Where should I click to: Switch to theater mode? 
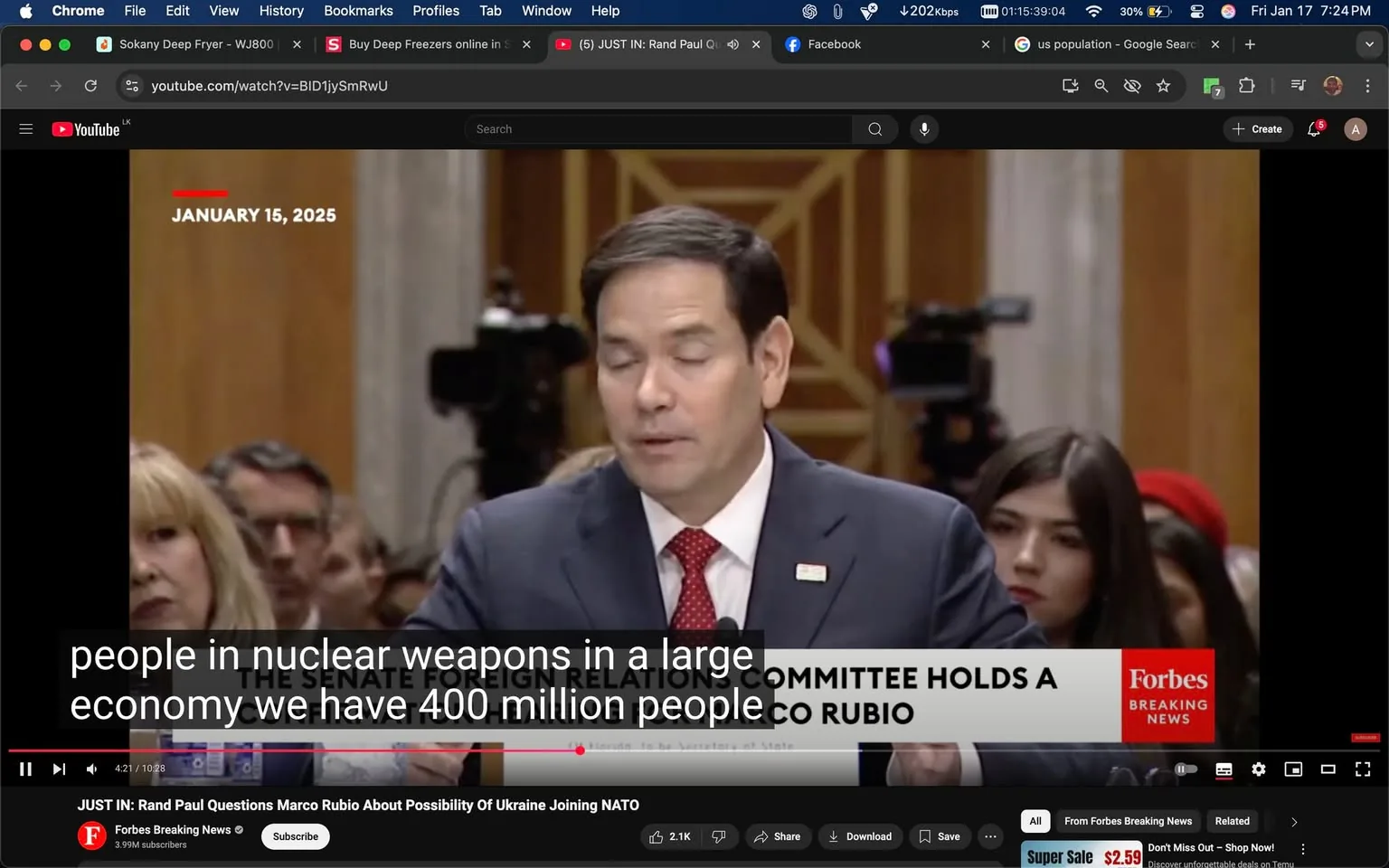tap(1328, 769)
